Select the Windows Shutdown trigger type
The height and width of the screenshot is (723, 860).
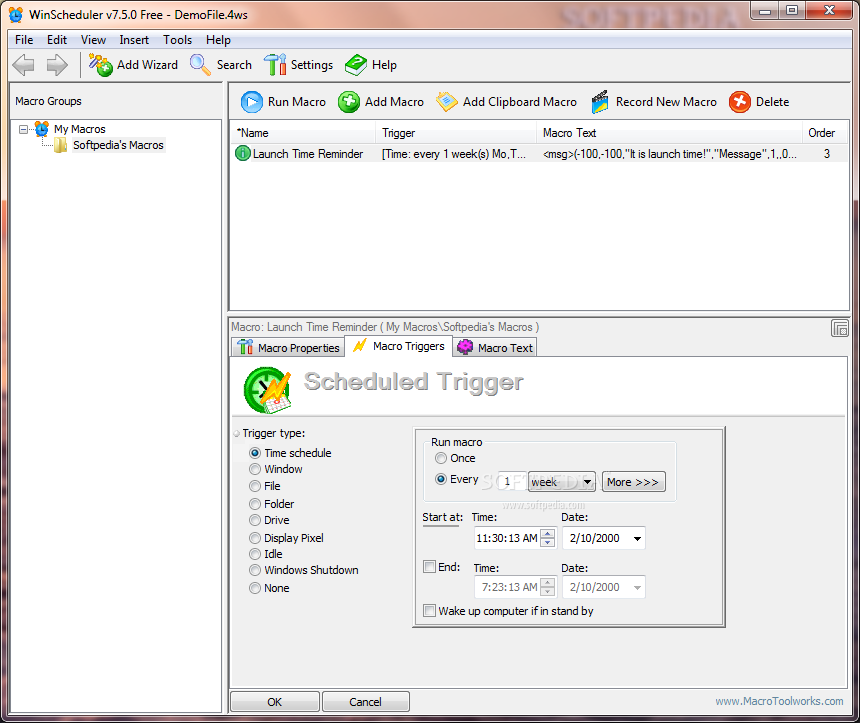tap(254, 571)
